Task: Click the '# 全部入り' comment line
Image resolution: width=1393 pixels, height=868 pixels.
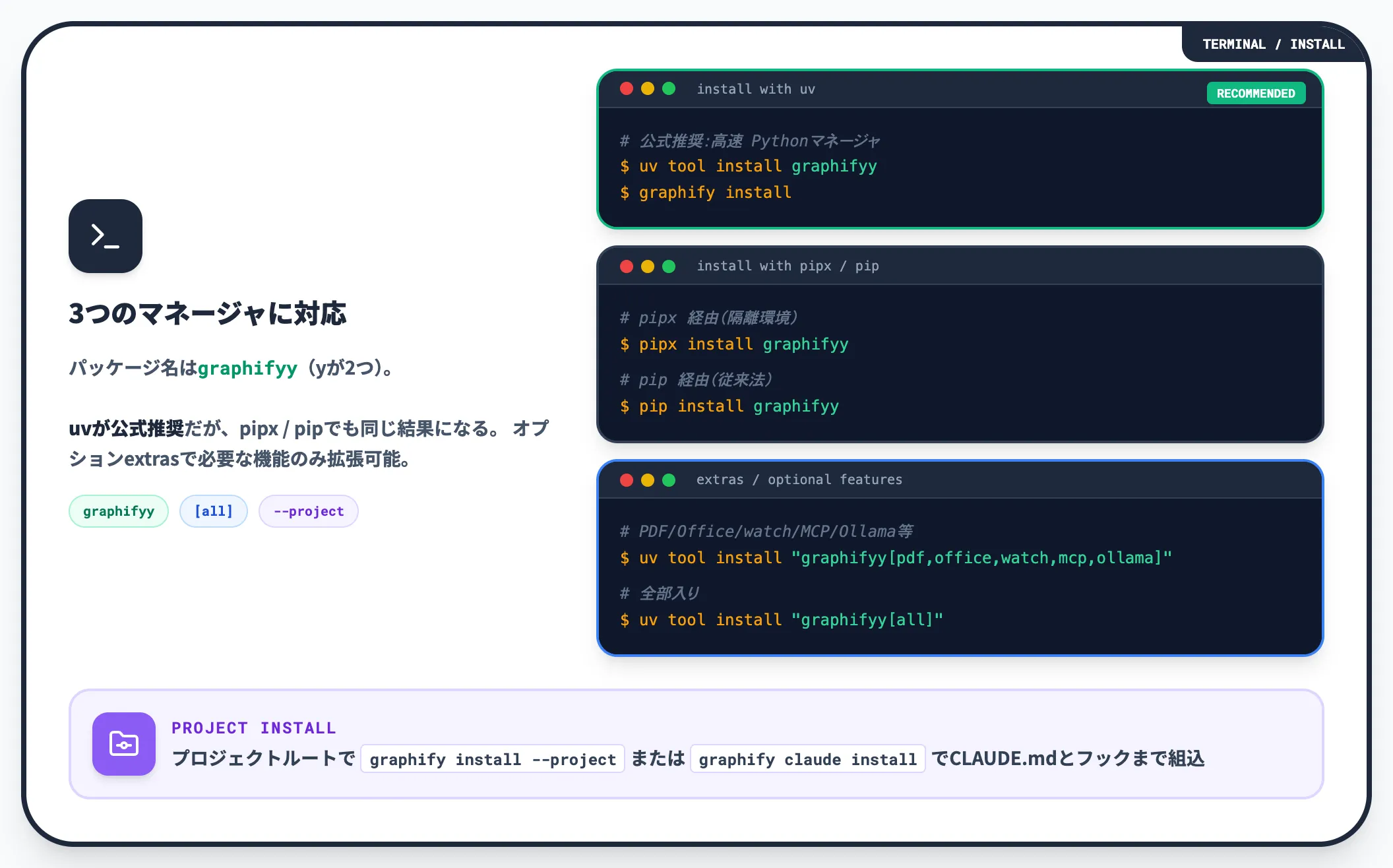Action: click(x=660, y=594)
